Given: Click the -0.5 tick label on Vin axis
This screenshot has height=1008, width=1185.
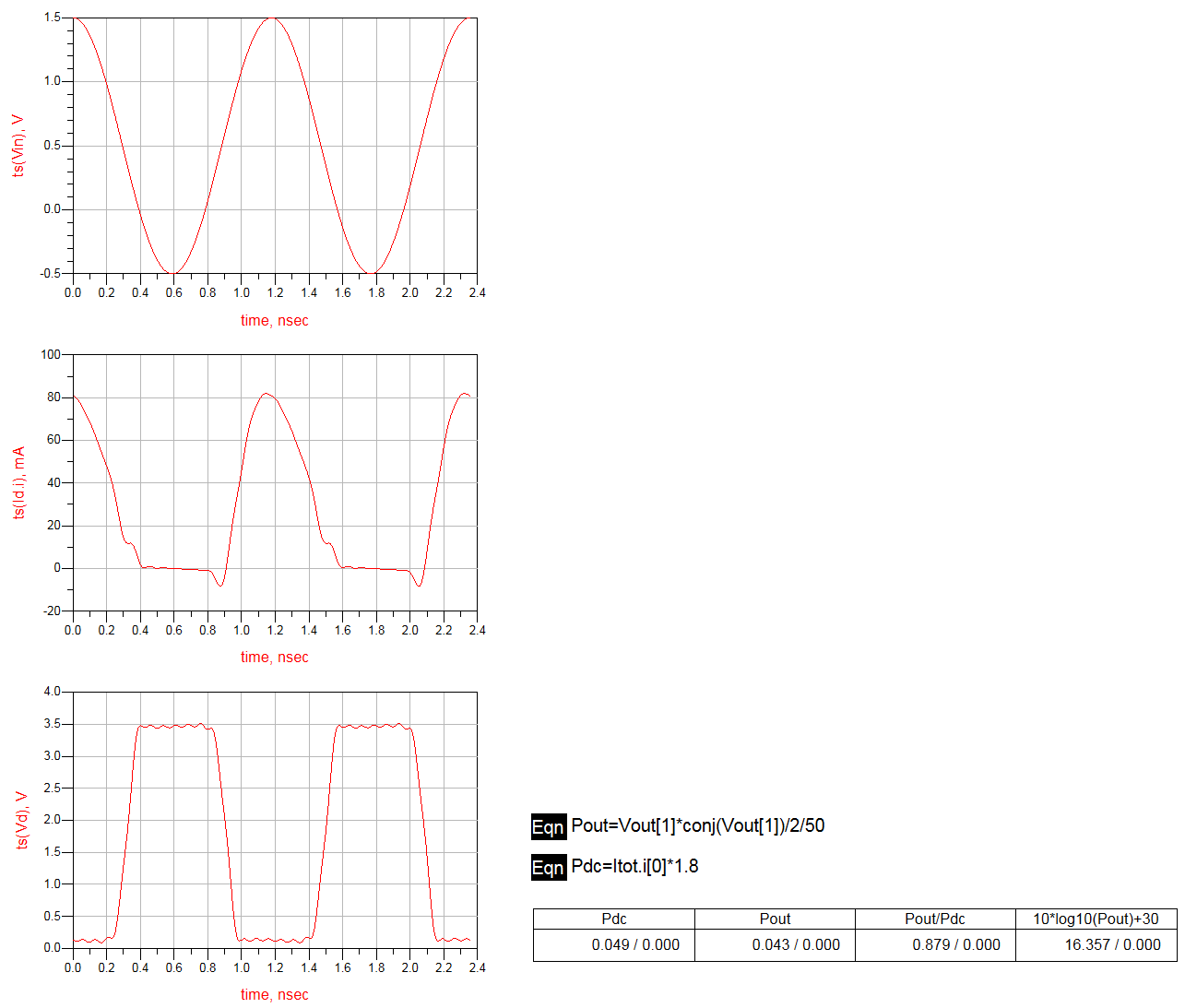Looking at the screenshot, I should (51, 274).
